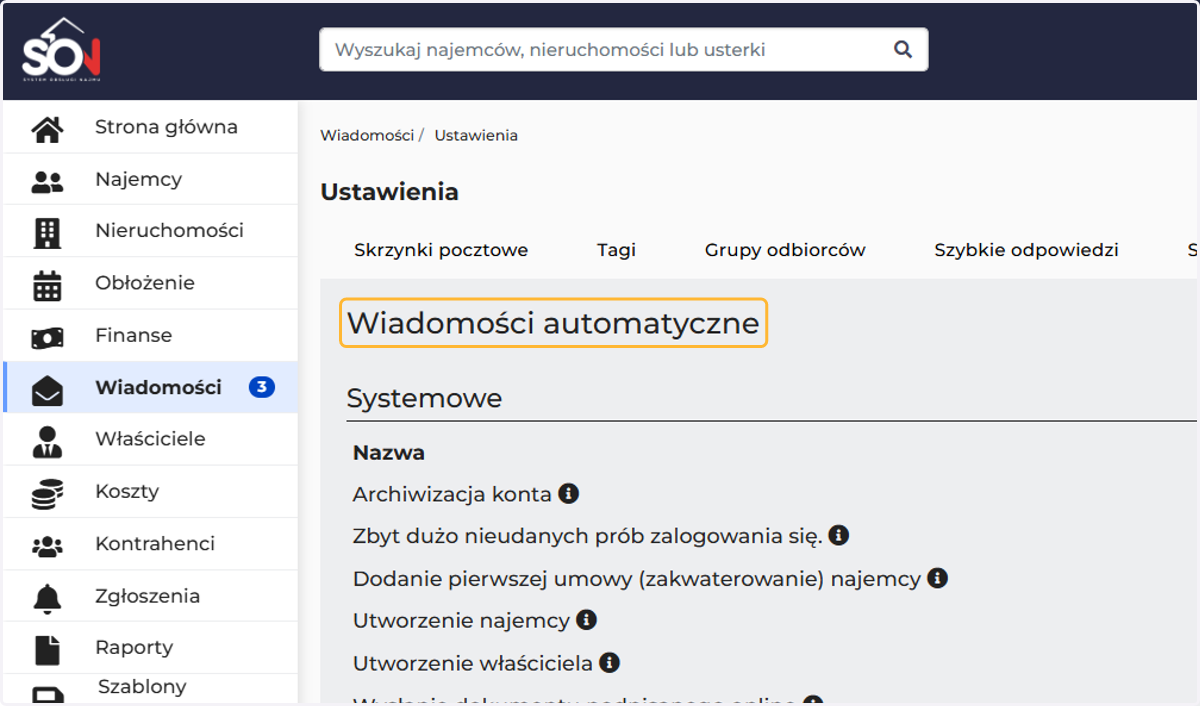Click the Nazwa column header
The height and width of the screenshot is (706, 1200).
tap(389, 453)
